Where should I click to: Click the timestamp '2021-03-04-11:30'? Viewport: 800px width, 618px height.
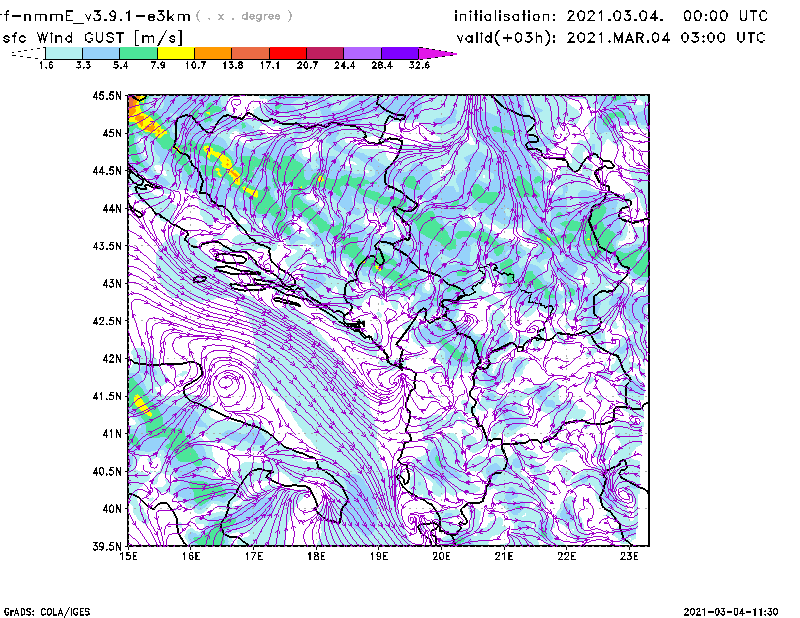coord(731,612)
